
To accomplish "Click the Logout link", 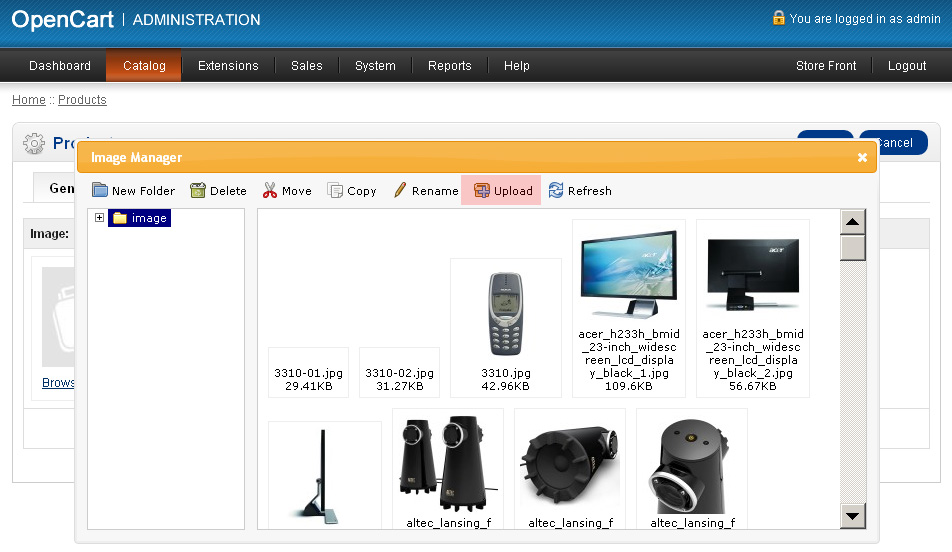I will [906, 66].
